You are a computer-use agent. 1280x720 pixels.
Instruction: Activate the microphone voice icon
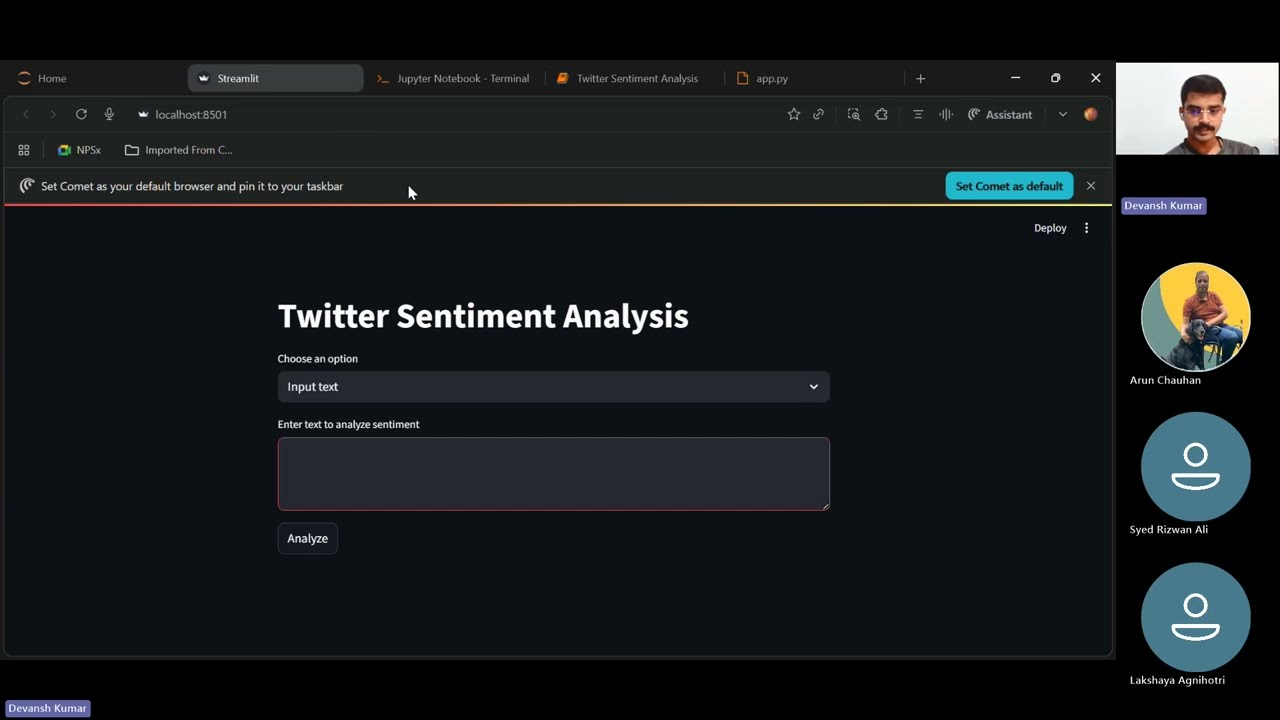109,114
